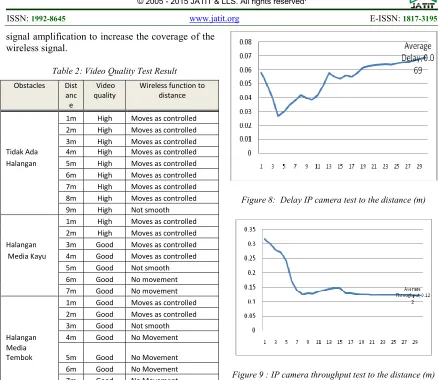The height and width of the screenshot is (380, 438).
Task: Click the E-ISSN number 1817-3195
Action: [x=420, y=19]
